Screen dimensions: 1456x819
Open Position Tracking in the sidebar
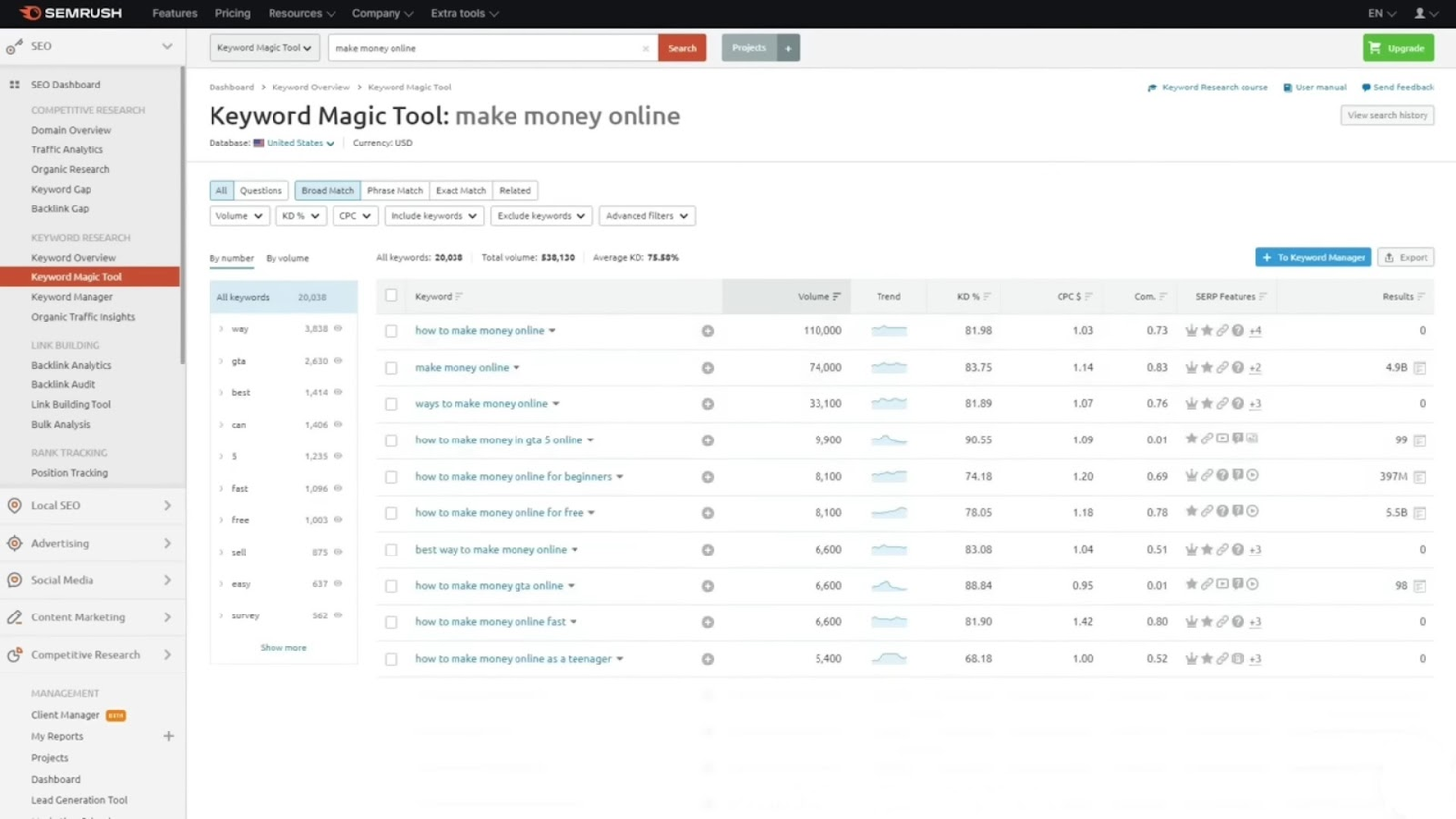point(70,473)
